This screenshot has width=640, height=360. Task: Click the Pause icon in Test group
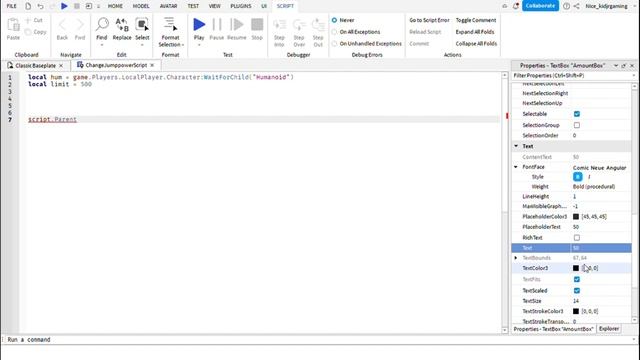click(217, 24)
